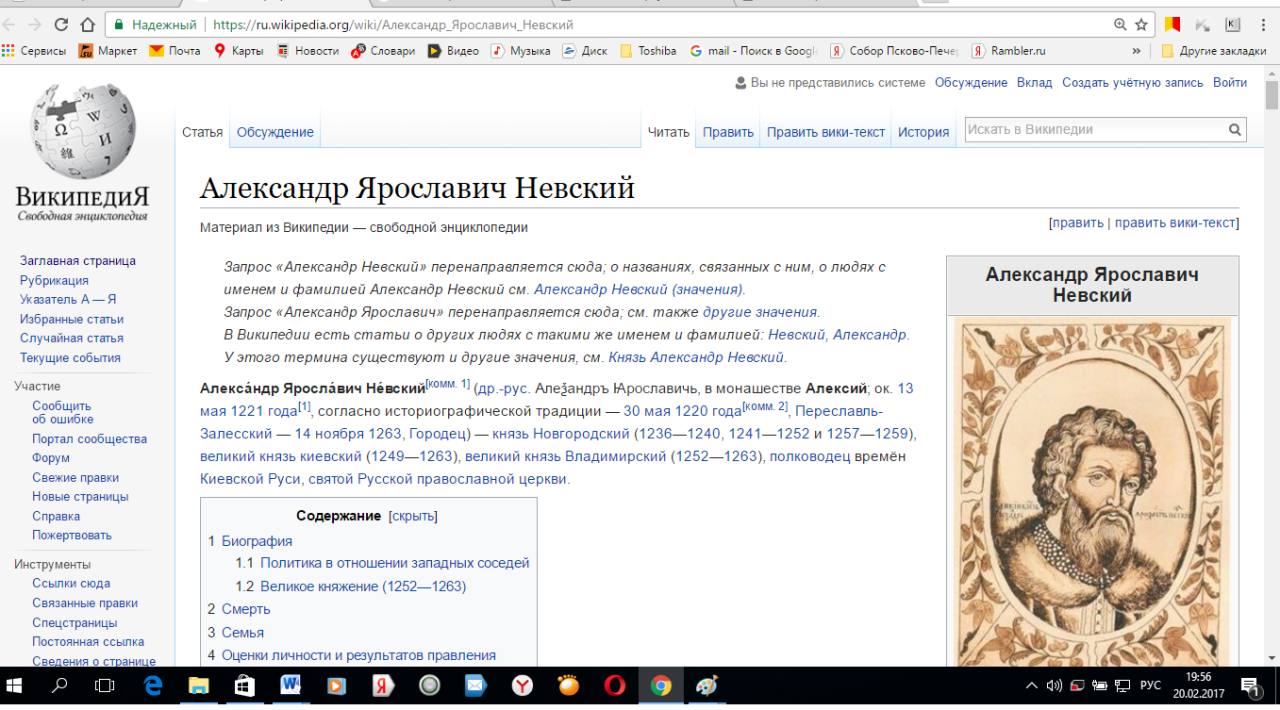The image size is (1280, 710).
Task: Switch to the Статья tab
Action: pos(203,132)
